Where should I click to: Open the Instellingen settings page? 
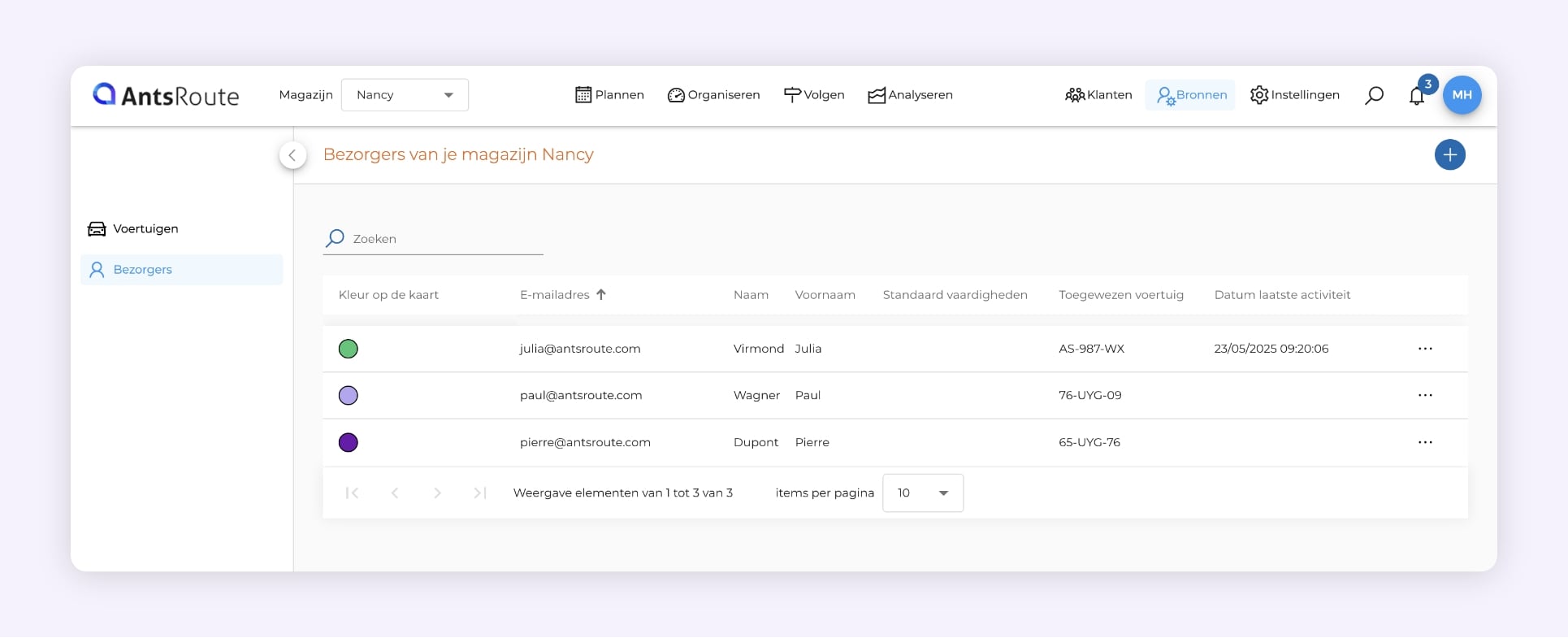click(x=1294, y=95)
